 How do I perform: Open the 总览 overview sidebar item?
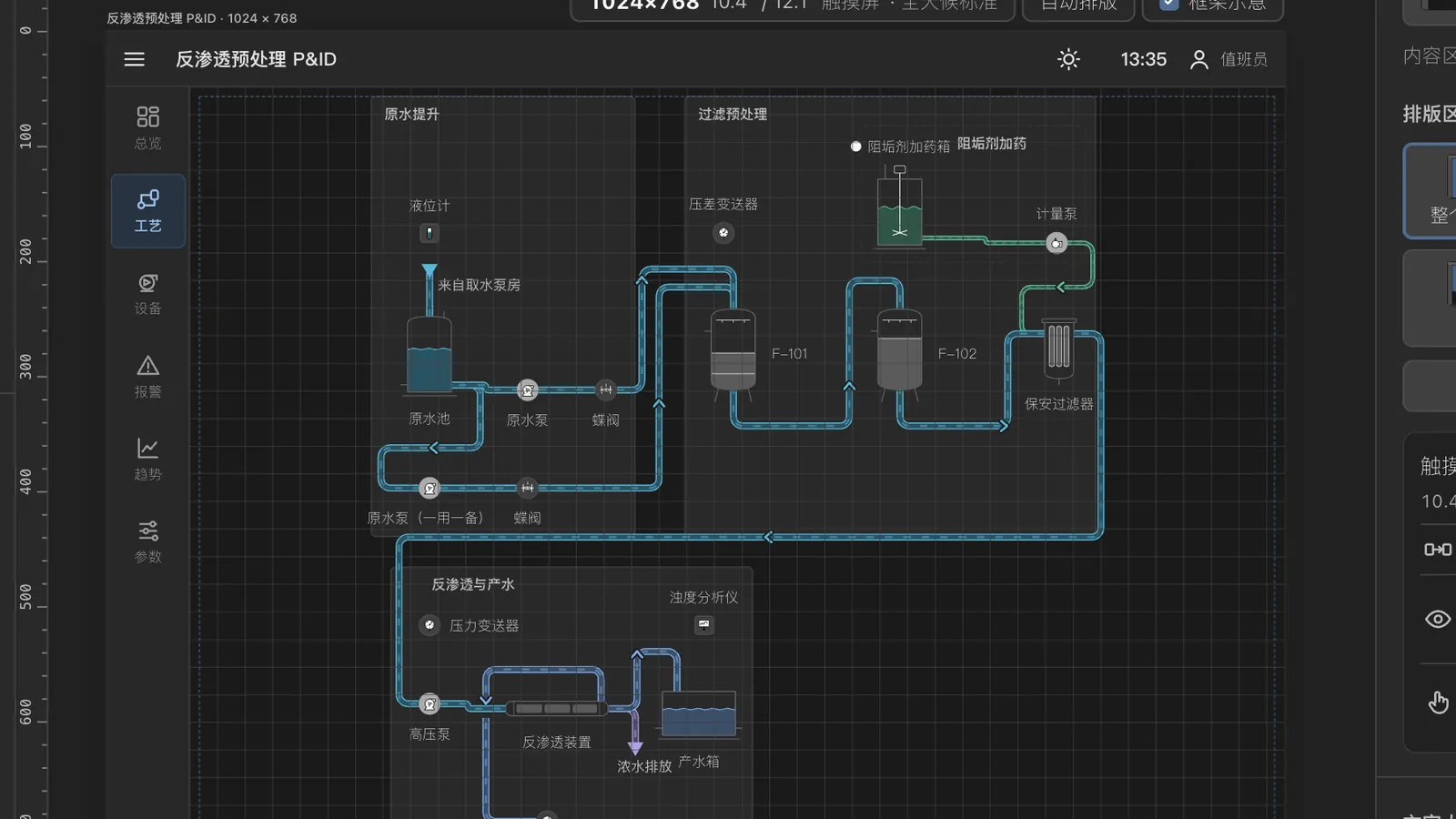click(x=148, y=127)
